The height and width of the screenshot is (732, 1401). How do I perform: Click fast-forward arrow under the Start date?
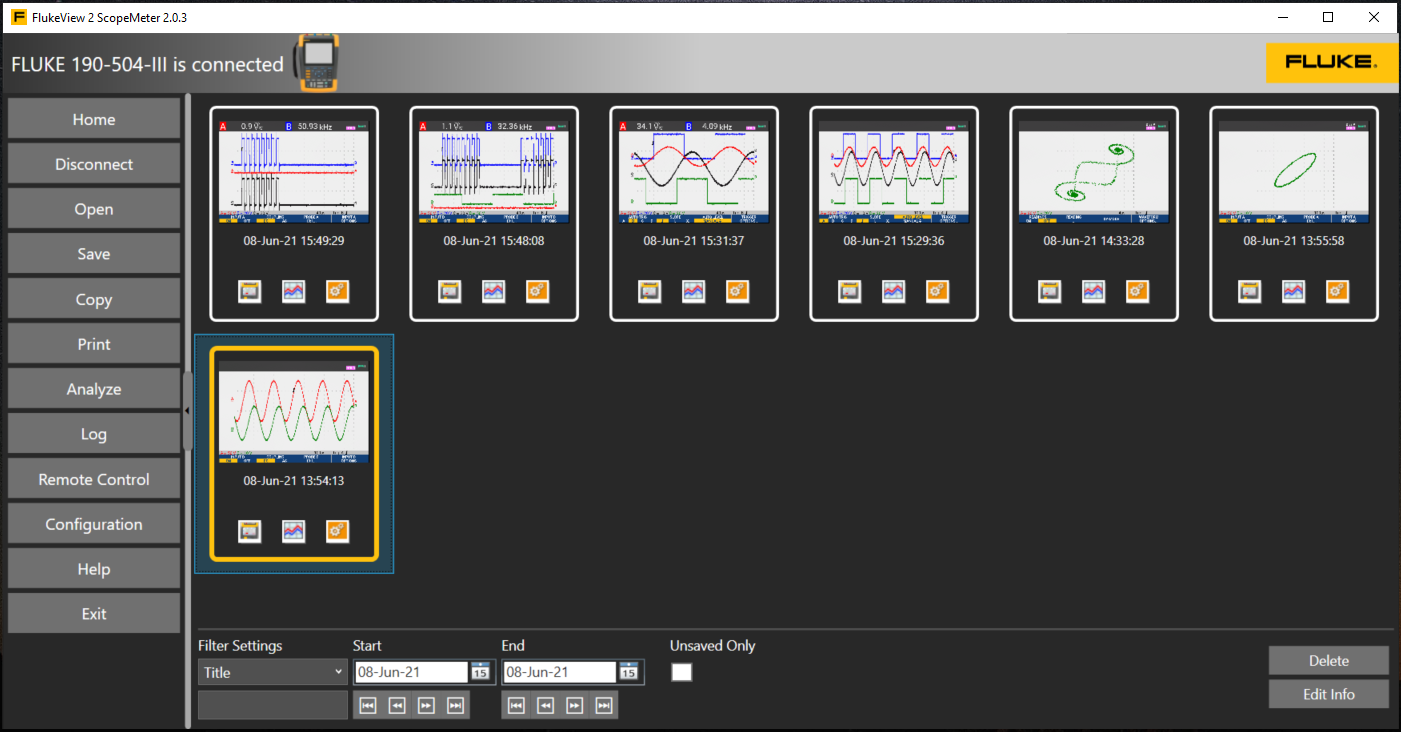(x=425, y=704)
